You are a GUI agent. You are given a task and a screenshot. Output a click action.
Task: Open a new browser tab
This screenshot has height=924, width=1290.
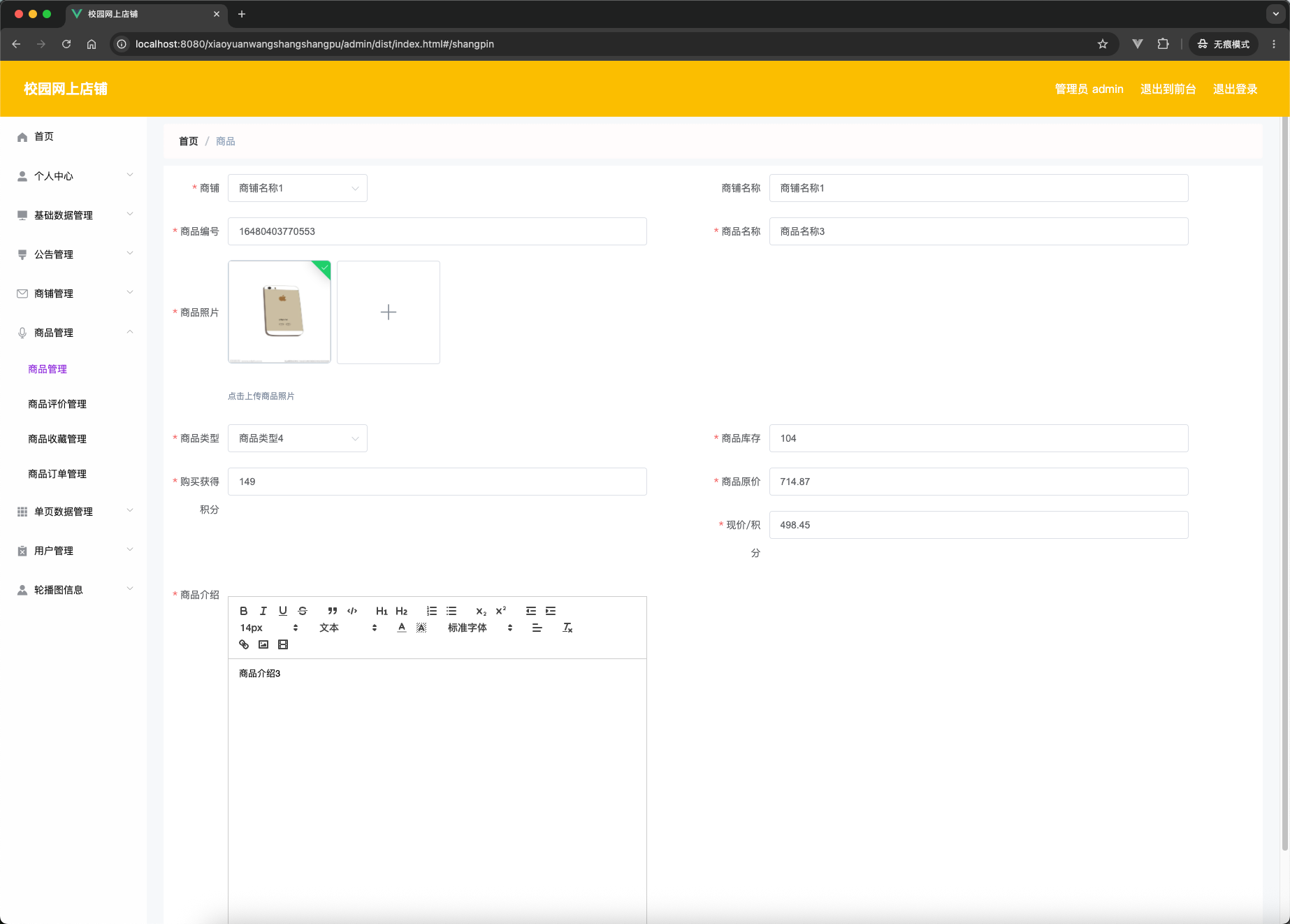pyautogui.click(x=242, y=14)
